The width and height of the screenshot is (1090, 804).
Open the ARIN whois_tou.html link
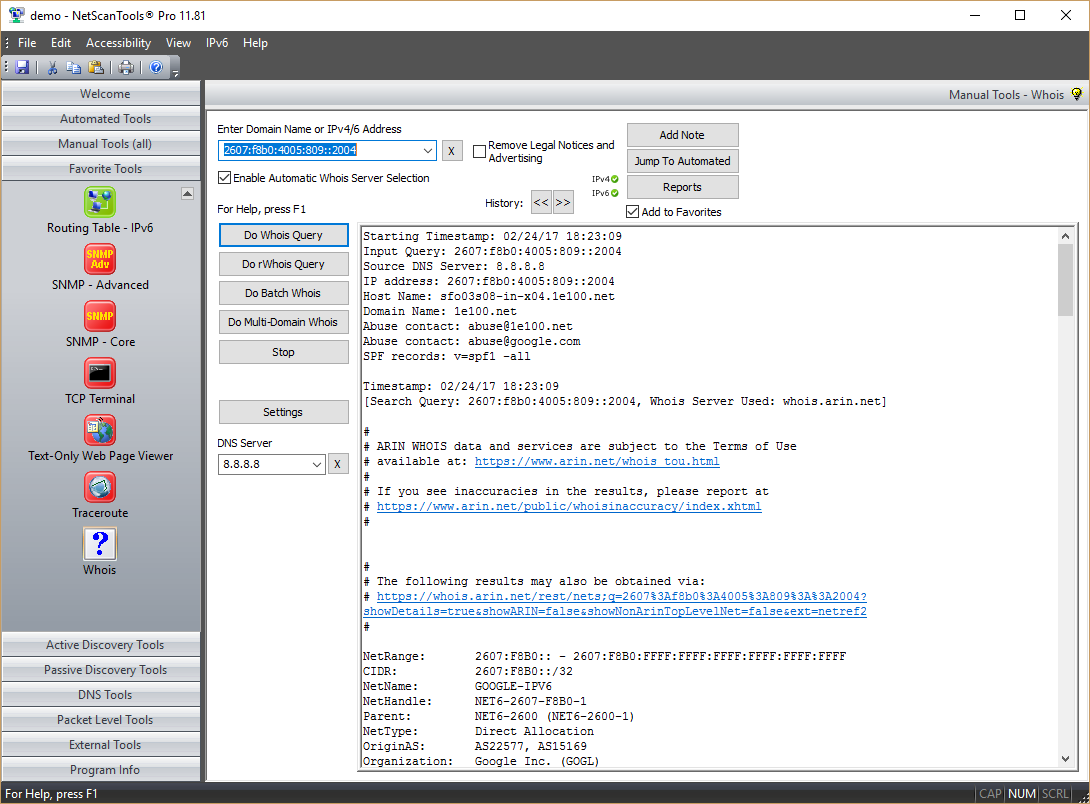point(597,461)
